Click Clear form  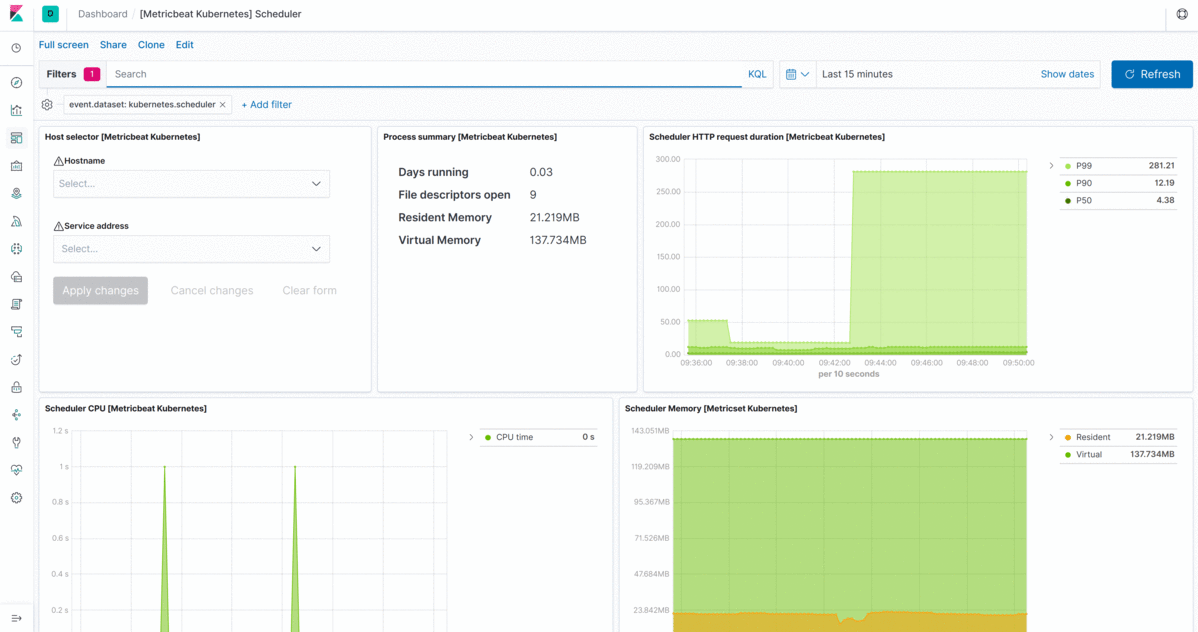click(309, 290)
